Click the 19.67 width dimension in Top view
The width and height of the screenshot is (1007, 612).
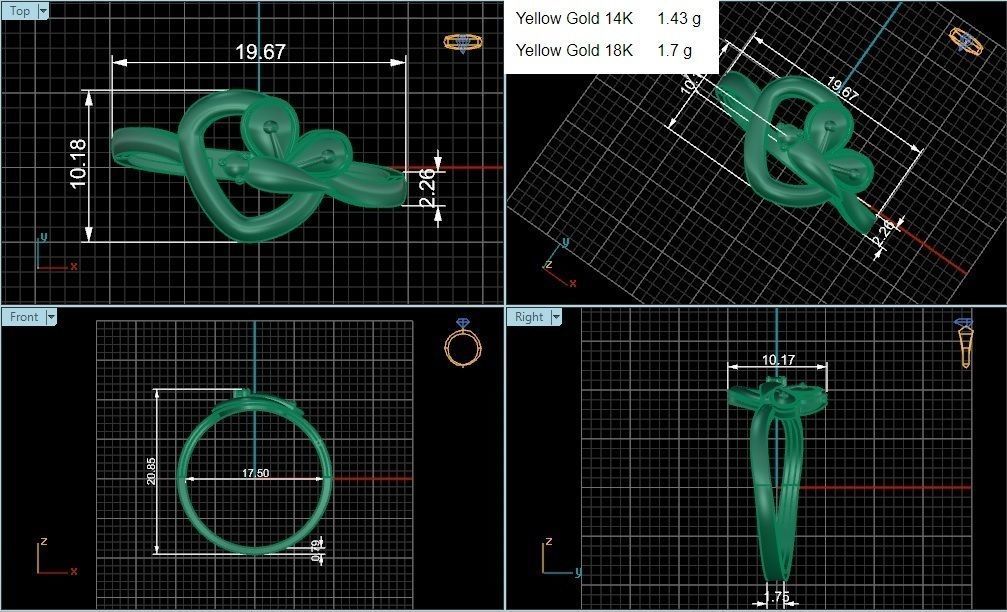click(x=260, y=51)
